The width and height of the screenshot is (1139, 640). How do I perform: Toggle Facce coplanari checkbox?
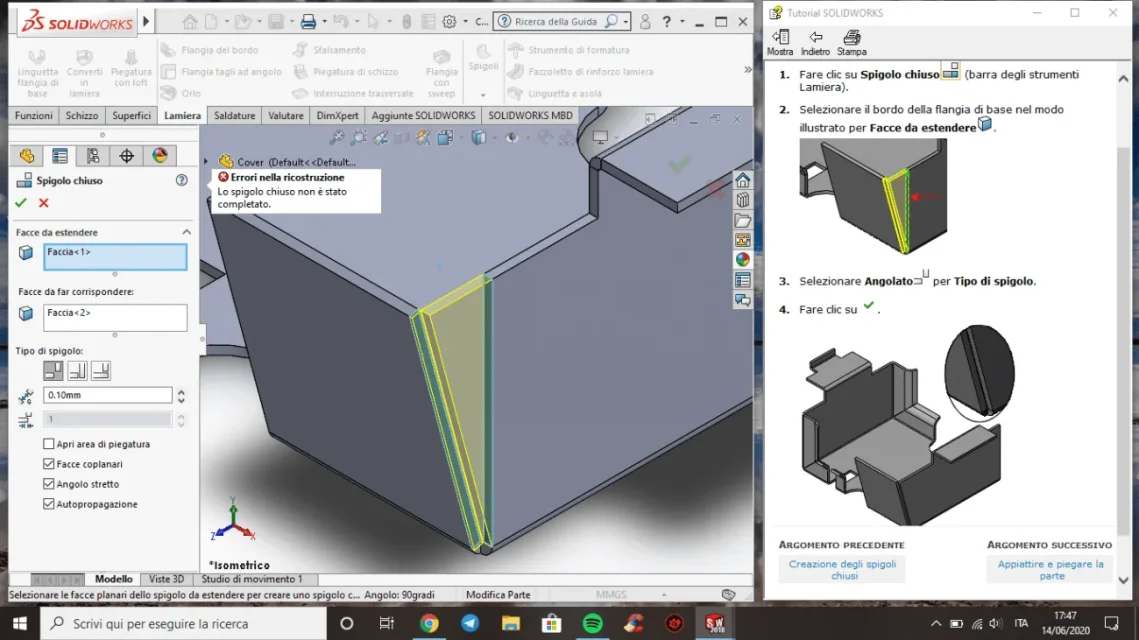[49, 463]
